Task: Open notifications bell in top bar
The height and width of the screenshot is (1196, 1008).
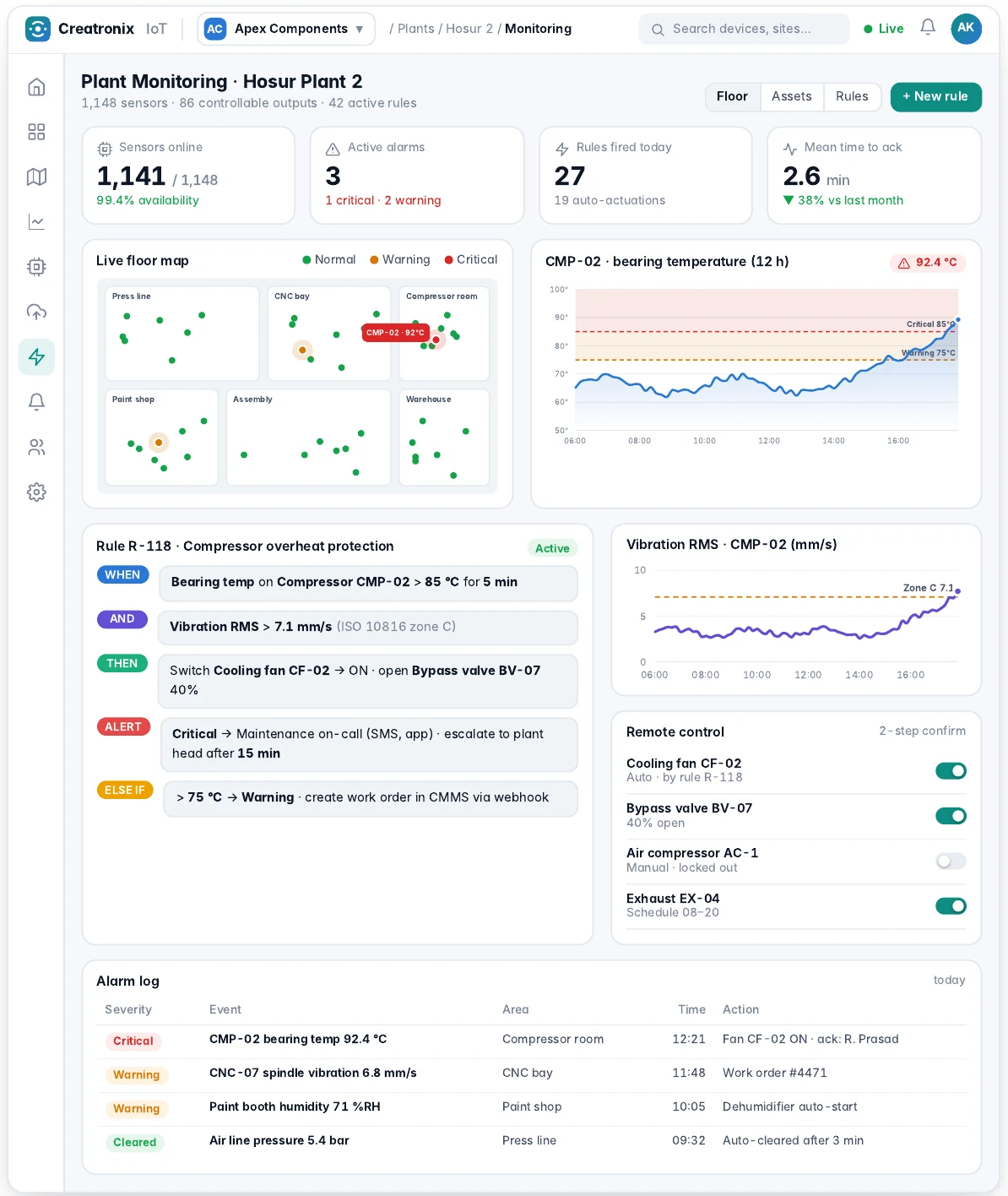Action: coord(928,28)
